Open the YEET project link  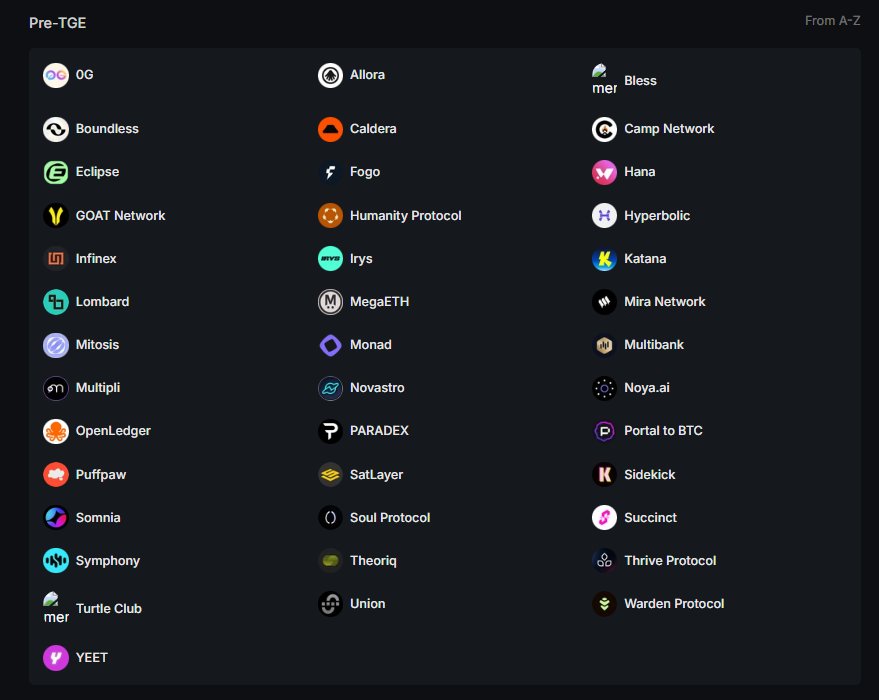point(91,657)
